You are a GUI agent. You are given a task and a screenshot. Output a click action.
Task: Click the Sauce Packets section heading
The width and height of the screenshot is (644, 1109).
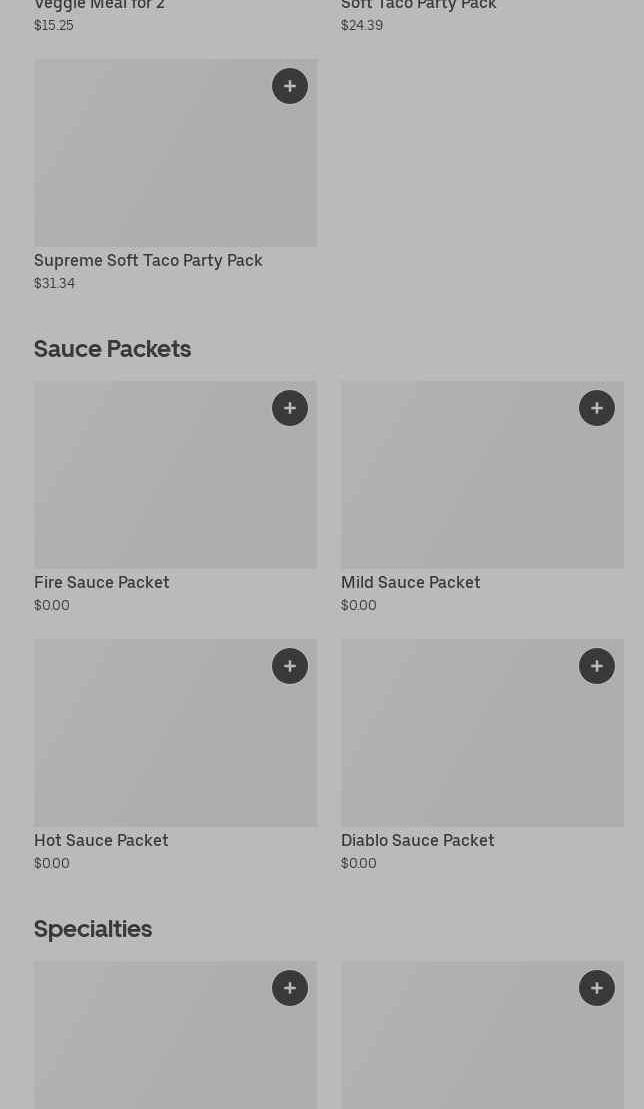pyautogui.click(x=112, y=349)
